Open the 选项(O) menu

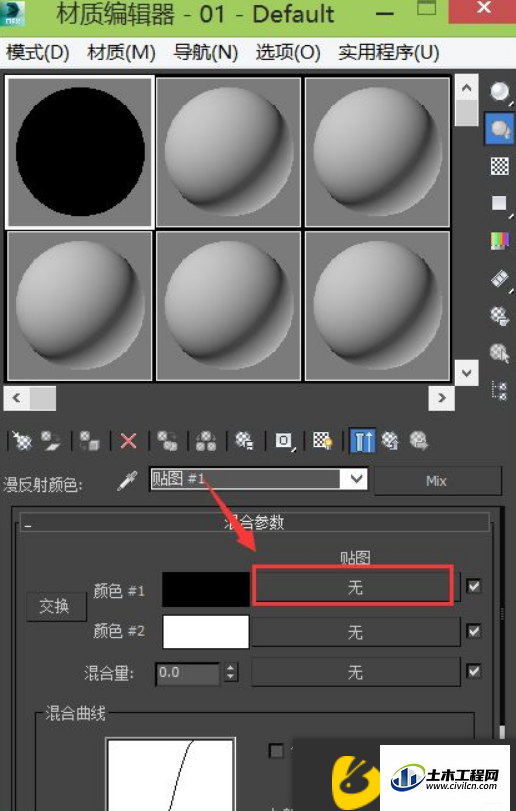(x=288, y=52)
